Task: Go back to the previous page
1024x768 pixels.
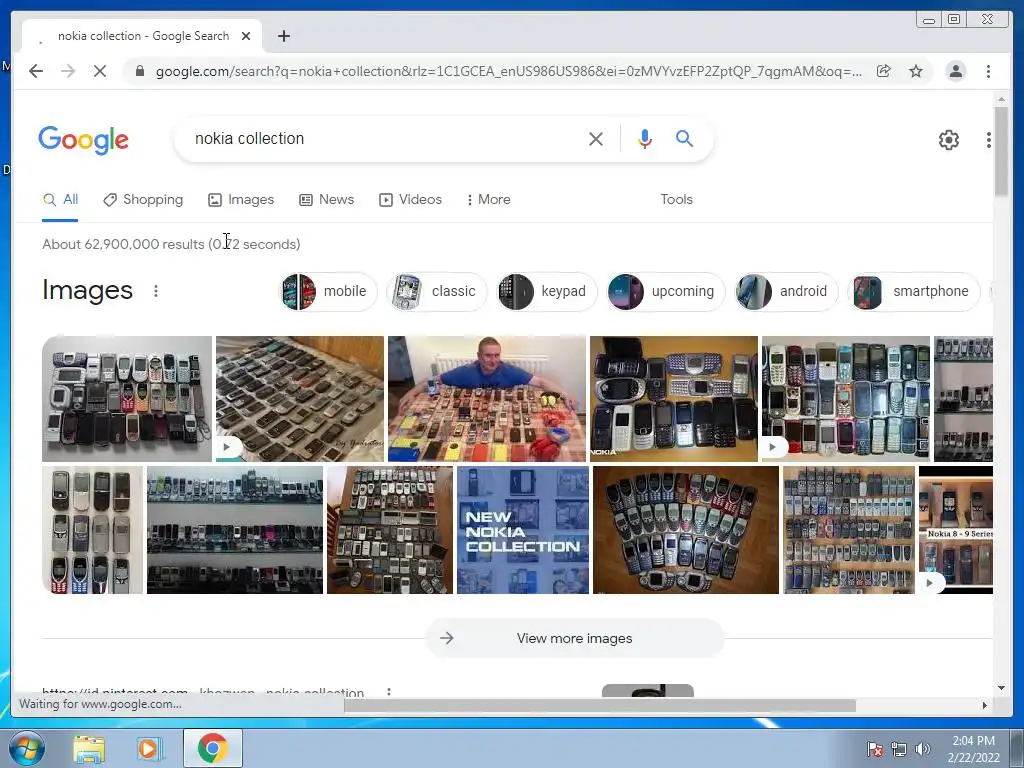Action: coord(36,71)
